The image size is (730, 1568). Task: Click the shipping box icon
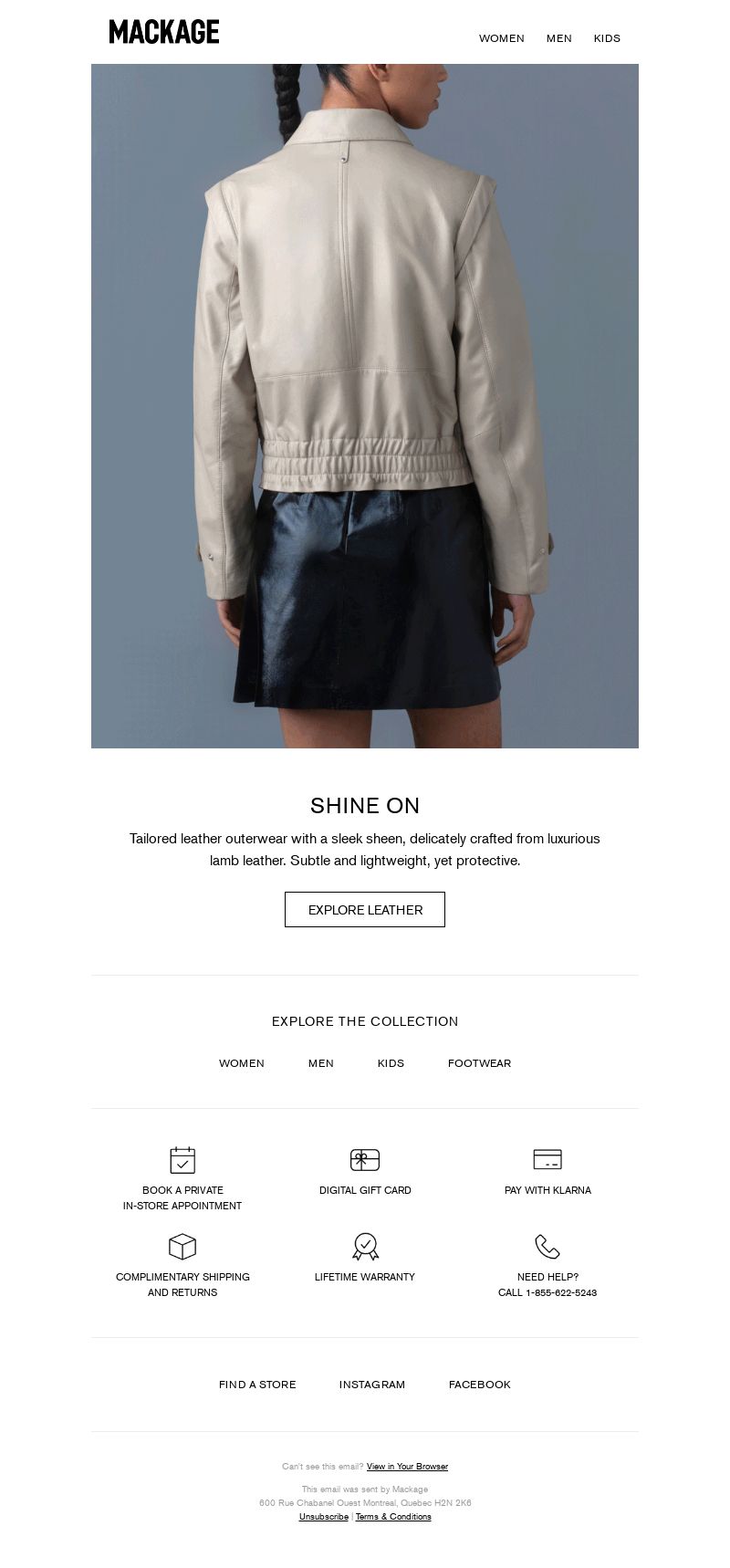coord(182,1247)
